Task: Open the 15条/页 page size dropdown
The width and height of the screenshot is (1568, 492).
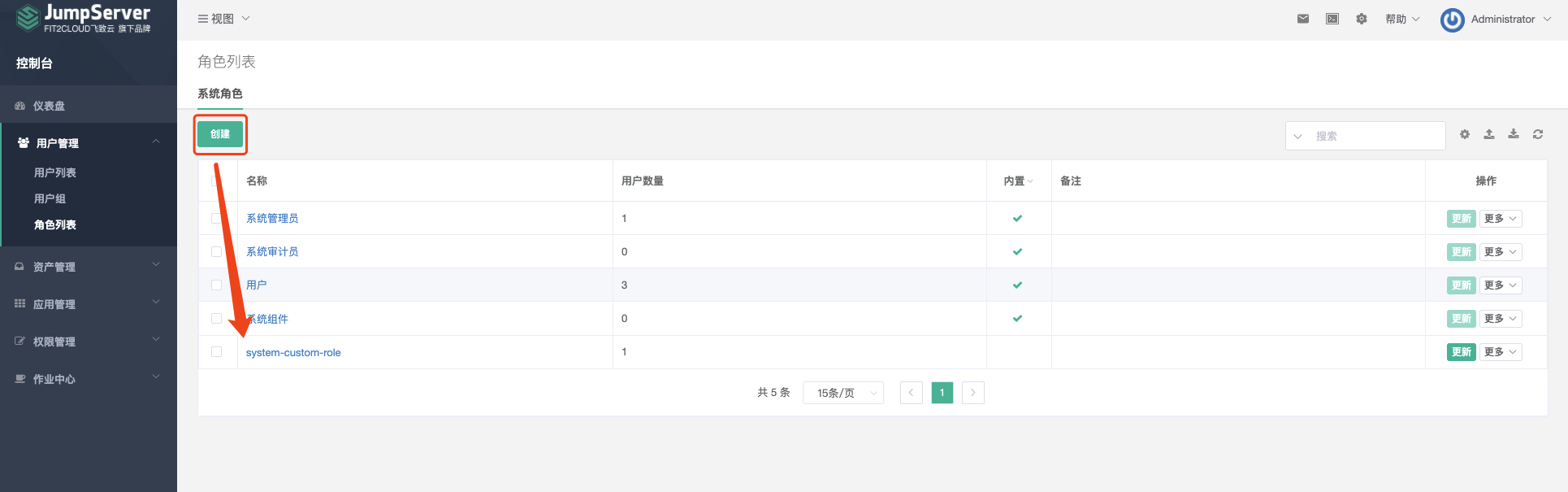Action: click(842, 393)
